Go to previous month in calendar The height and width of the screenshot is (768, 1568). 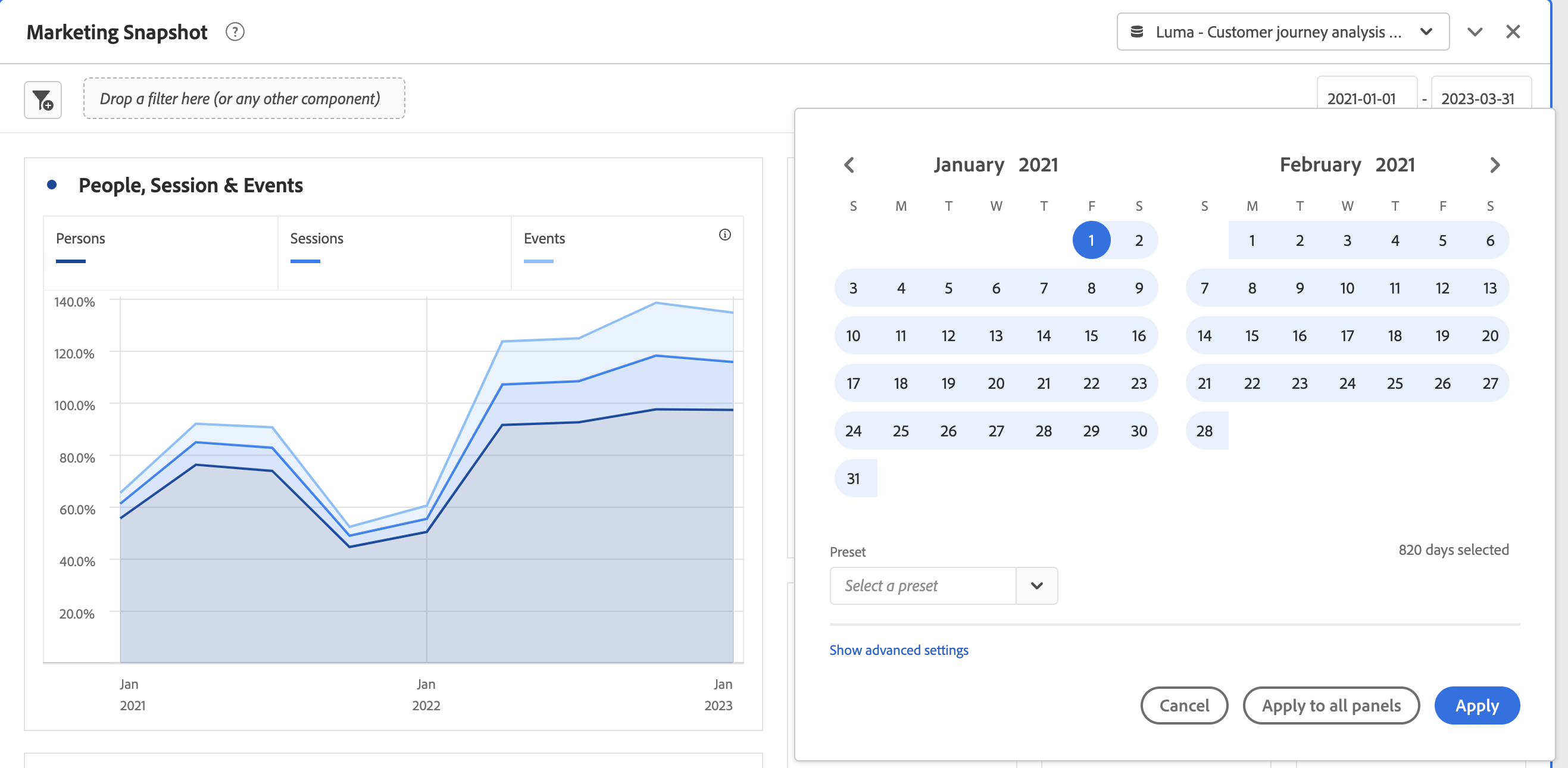point(849,165)
